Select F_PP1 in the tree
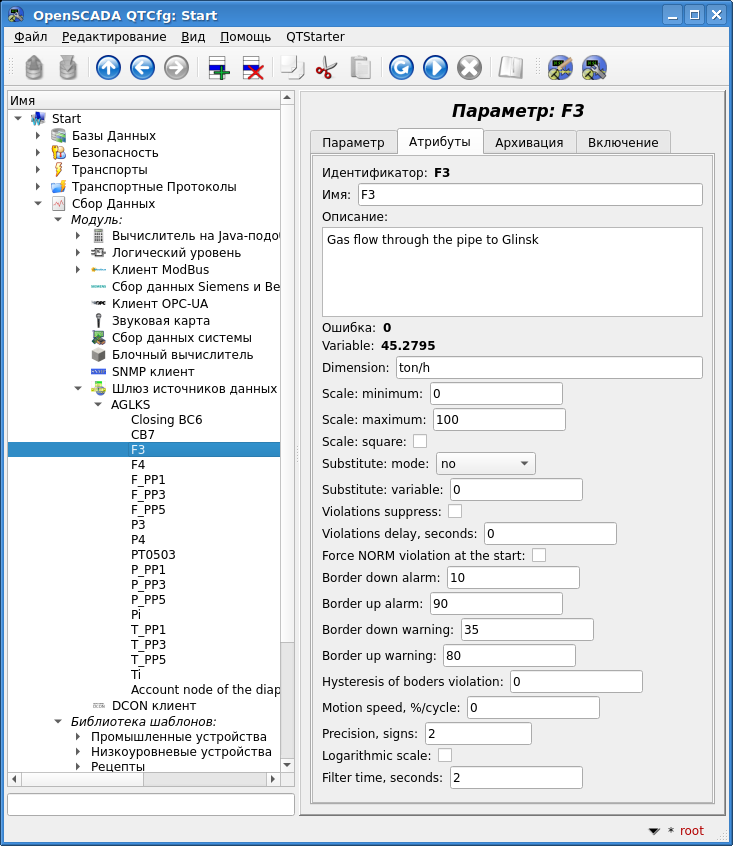733x846 pixels. coord(148,480)
